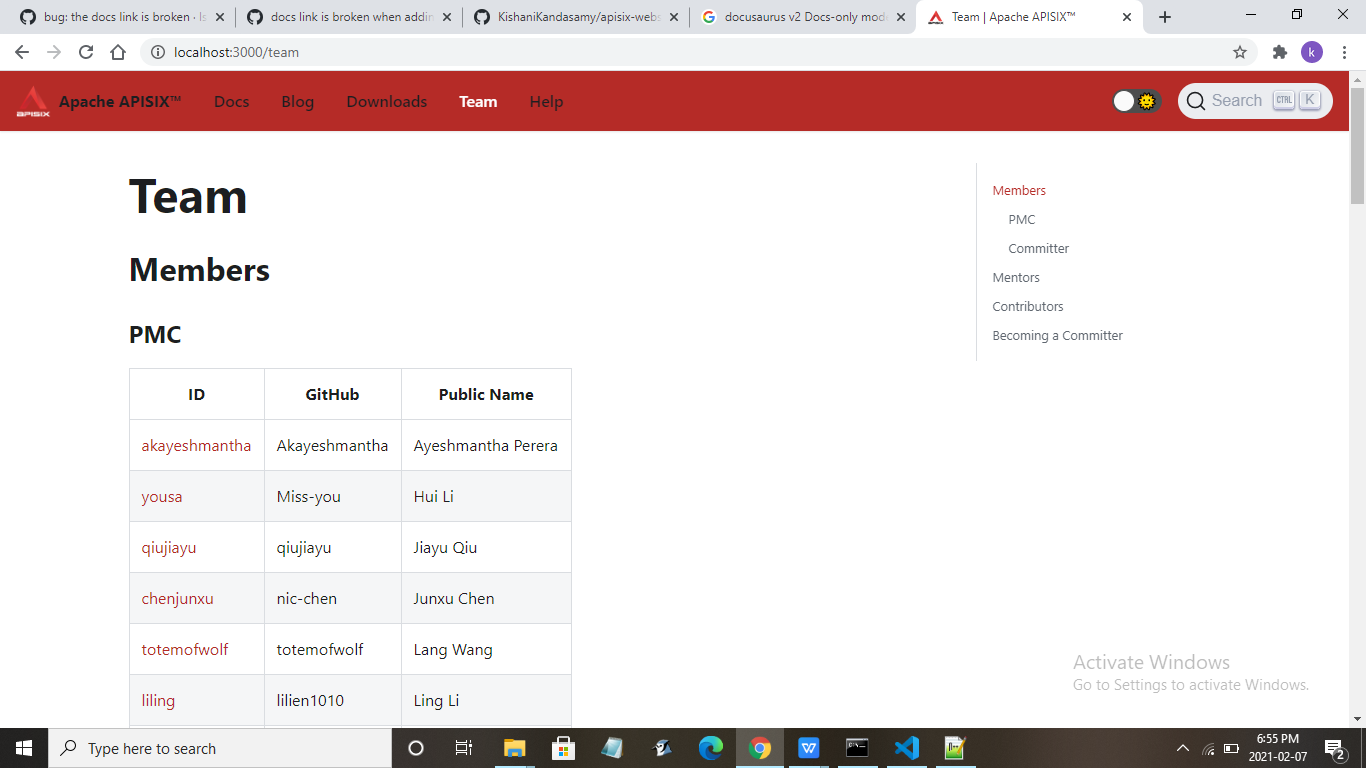
Task: Bookmark this page with the star
Action: 1240,52
